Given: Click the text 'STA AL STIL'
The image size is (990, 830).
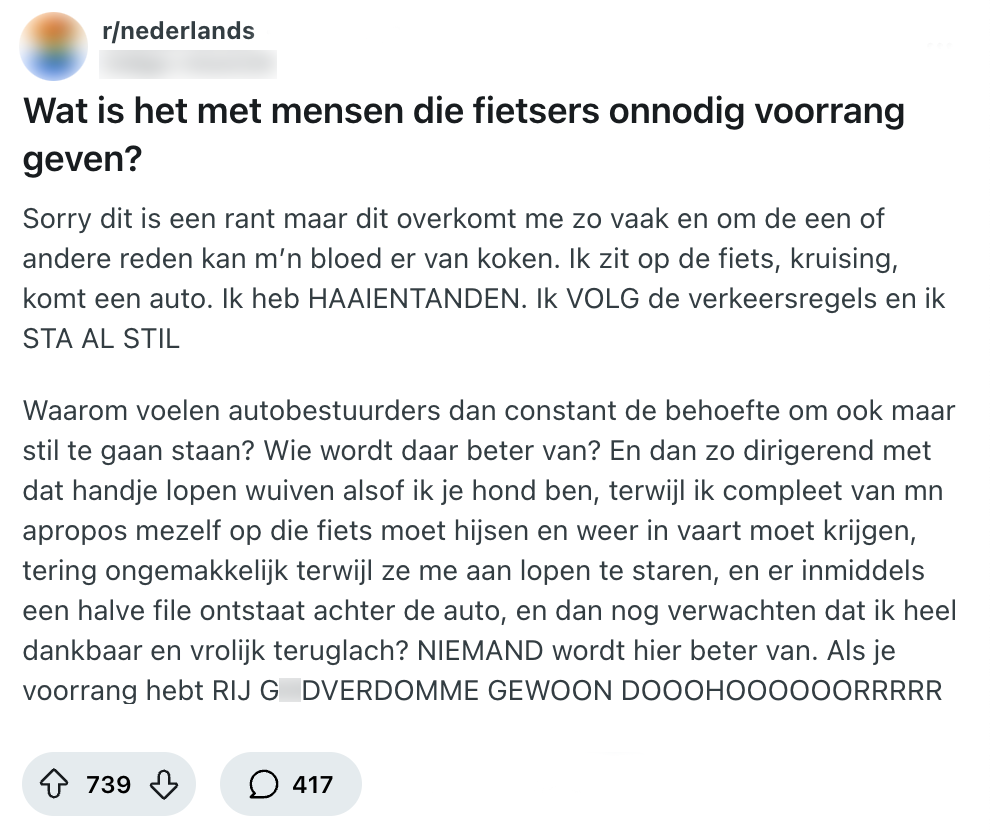Looking at the screenshot, I should (101, 338).
